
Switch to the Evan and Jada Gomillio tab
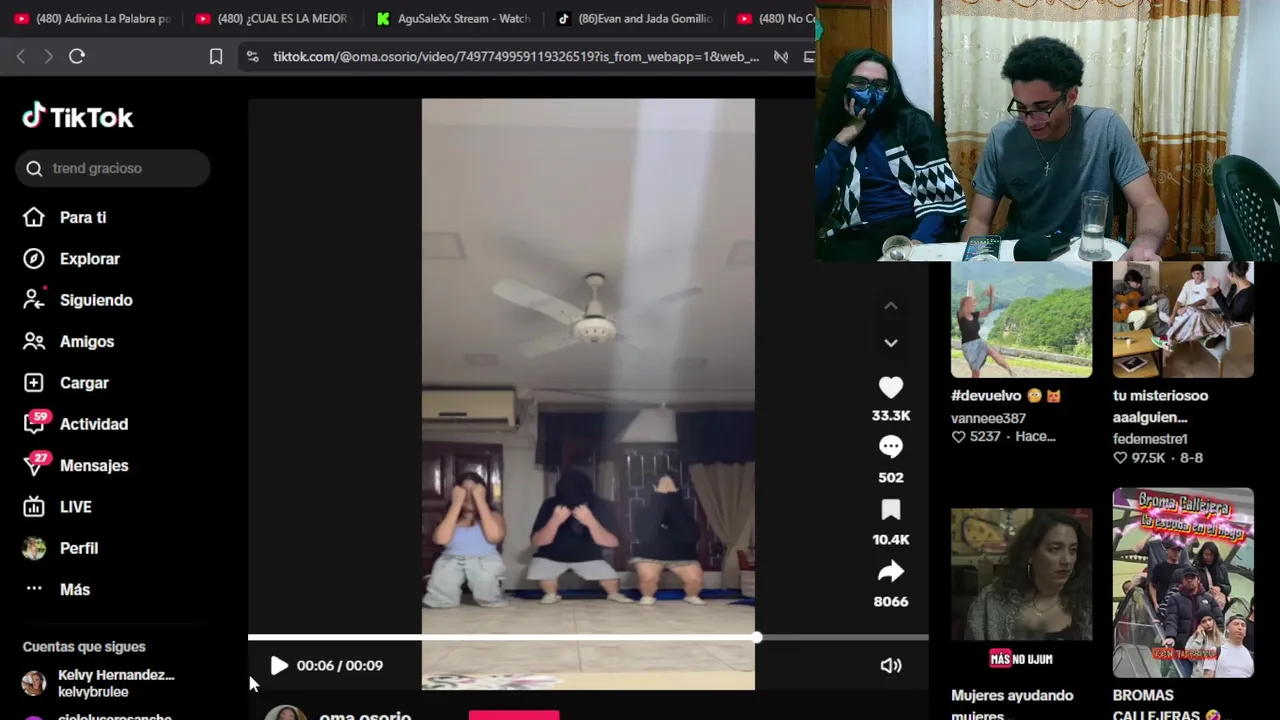(634, 18)
